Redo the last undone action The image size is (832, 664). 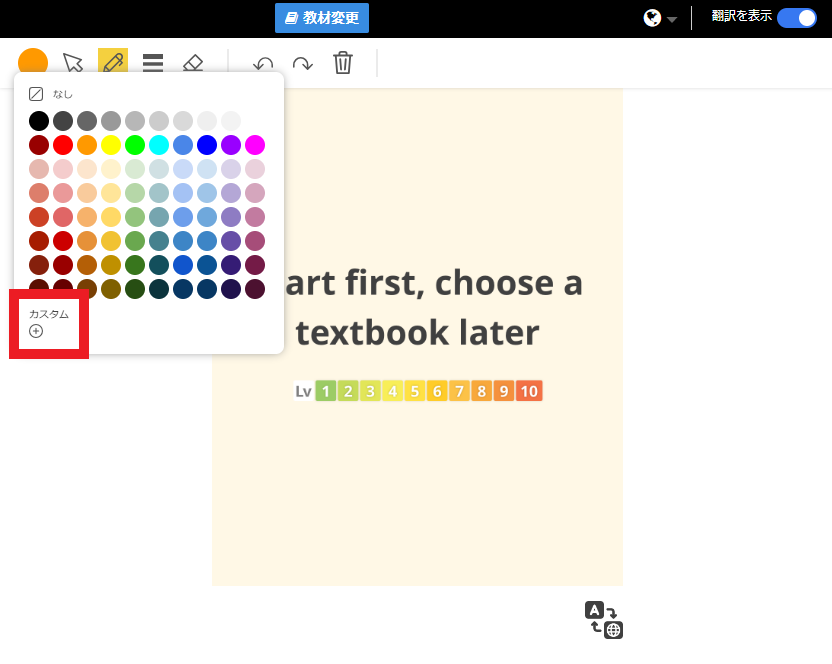point(302,64)
